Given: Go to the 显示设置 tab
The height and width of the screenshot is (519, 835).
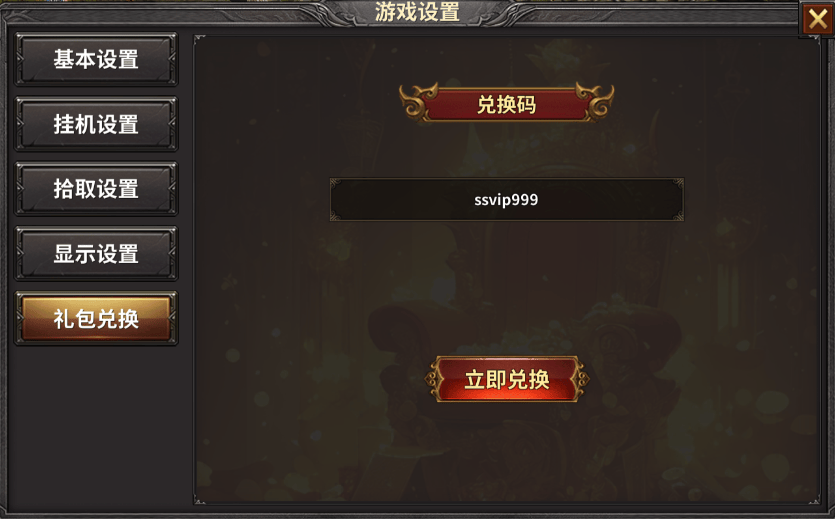Looking at the screenshot, I should (96, 253).
